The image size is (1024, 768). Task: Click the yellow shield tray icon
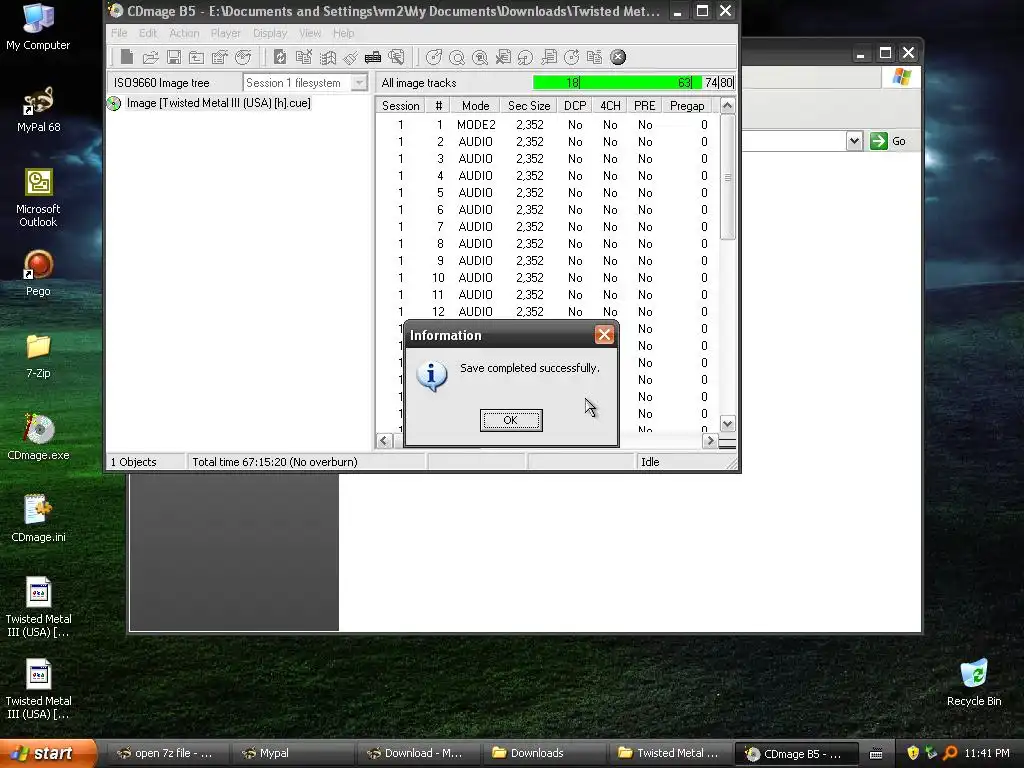coord(913,753)
